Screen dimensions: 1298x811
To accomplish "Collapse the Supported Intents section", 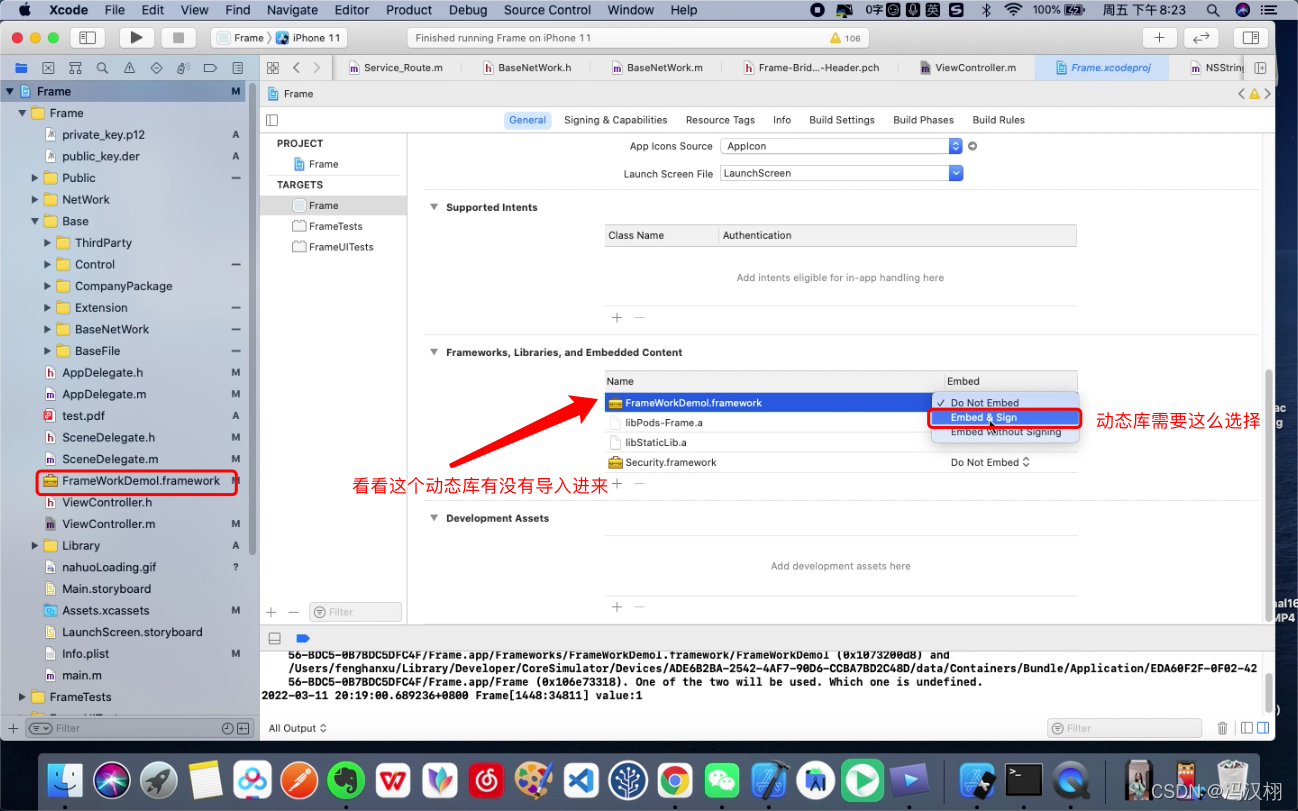I will (x=434, y=207).
